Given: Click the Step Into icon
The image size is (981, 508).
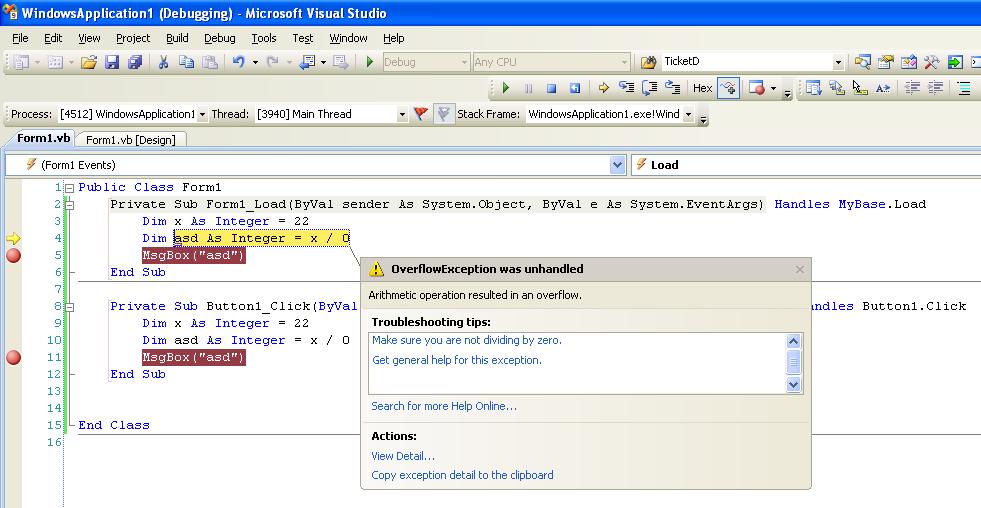Looking at the screenshot, I should [626, 88].
